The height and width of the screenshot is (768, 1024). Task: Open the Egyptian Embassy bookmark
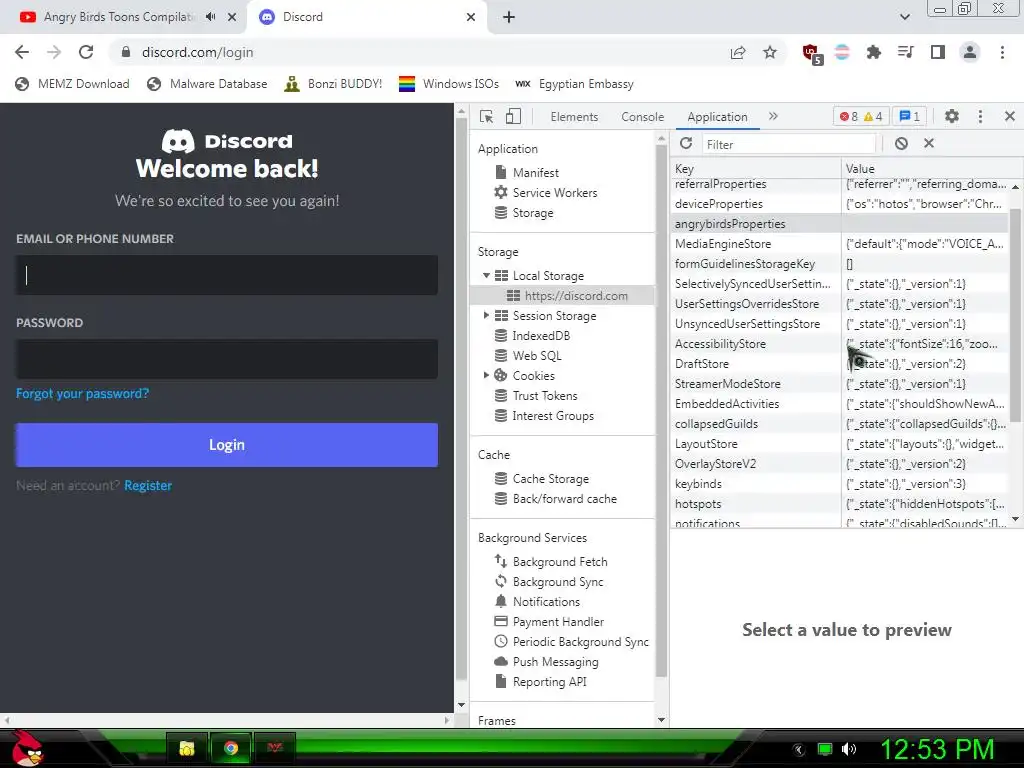point(575,84)
